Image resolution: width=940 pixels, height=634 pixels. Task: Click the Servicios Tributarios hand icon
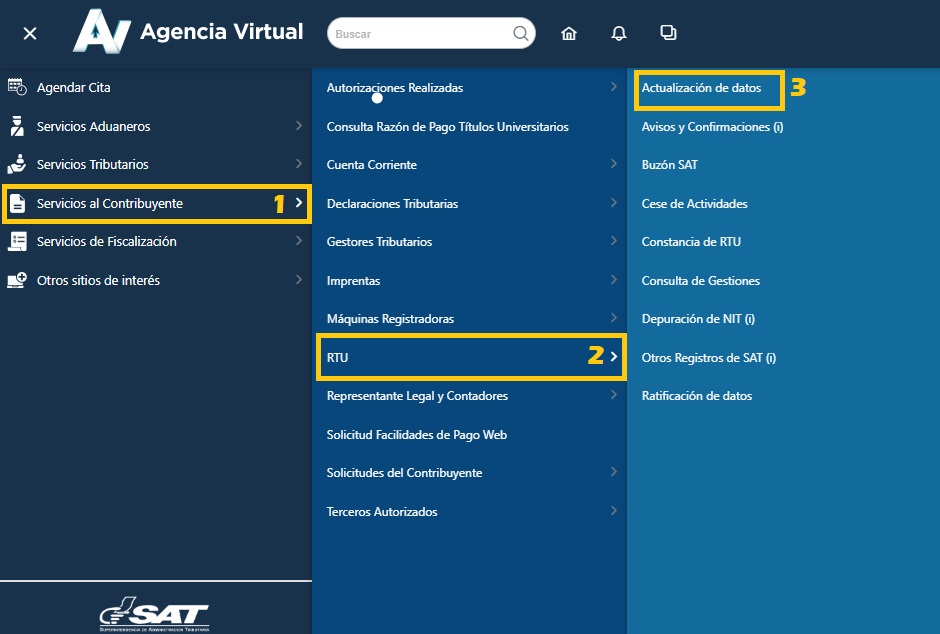pyautogui.click(x=17, y=164)
